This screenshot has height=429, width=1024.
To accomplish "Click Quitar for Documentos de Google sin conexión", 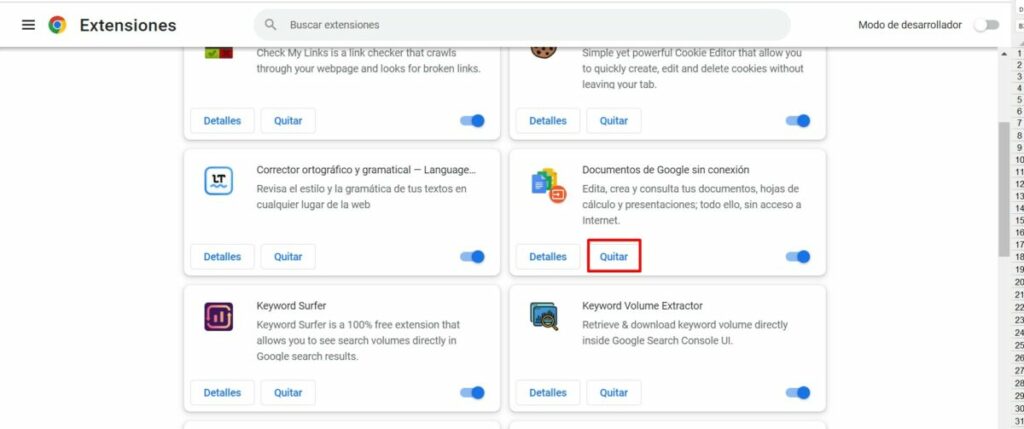I will point(614,257).
